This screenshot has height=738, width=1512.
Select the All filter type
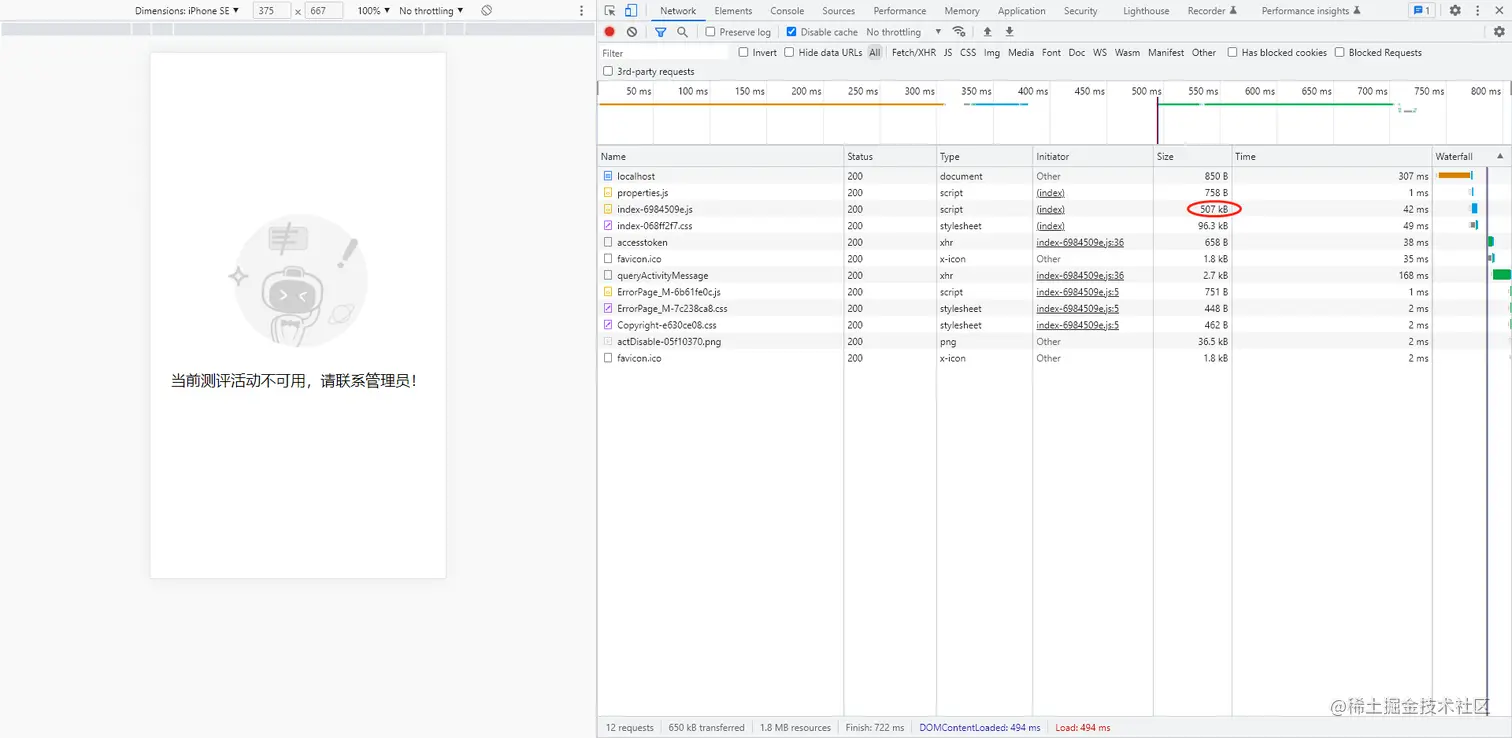pos(875,52)
